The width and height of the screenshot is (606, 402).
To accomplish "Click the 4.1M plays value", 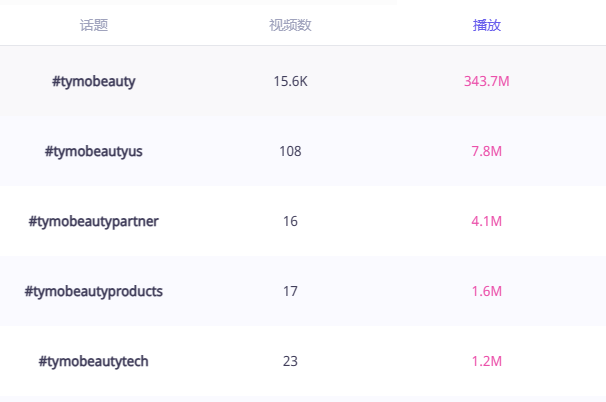I will coord(486,221).
